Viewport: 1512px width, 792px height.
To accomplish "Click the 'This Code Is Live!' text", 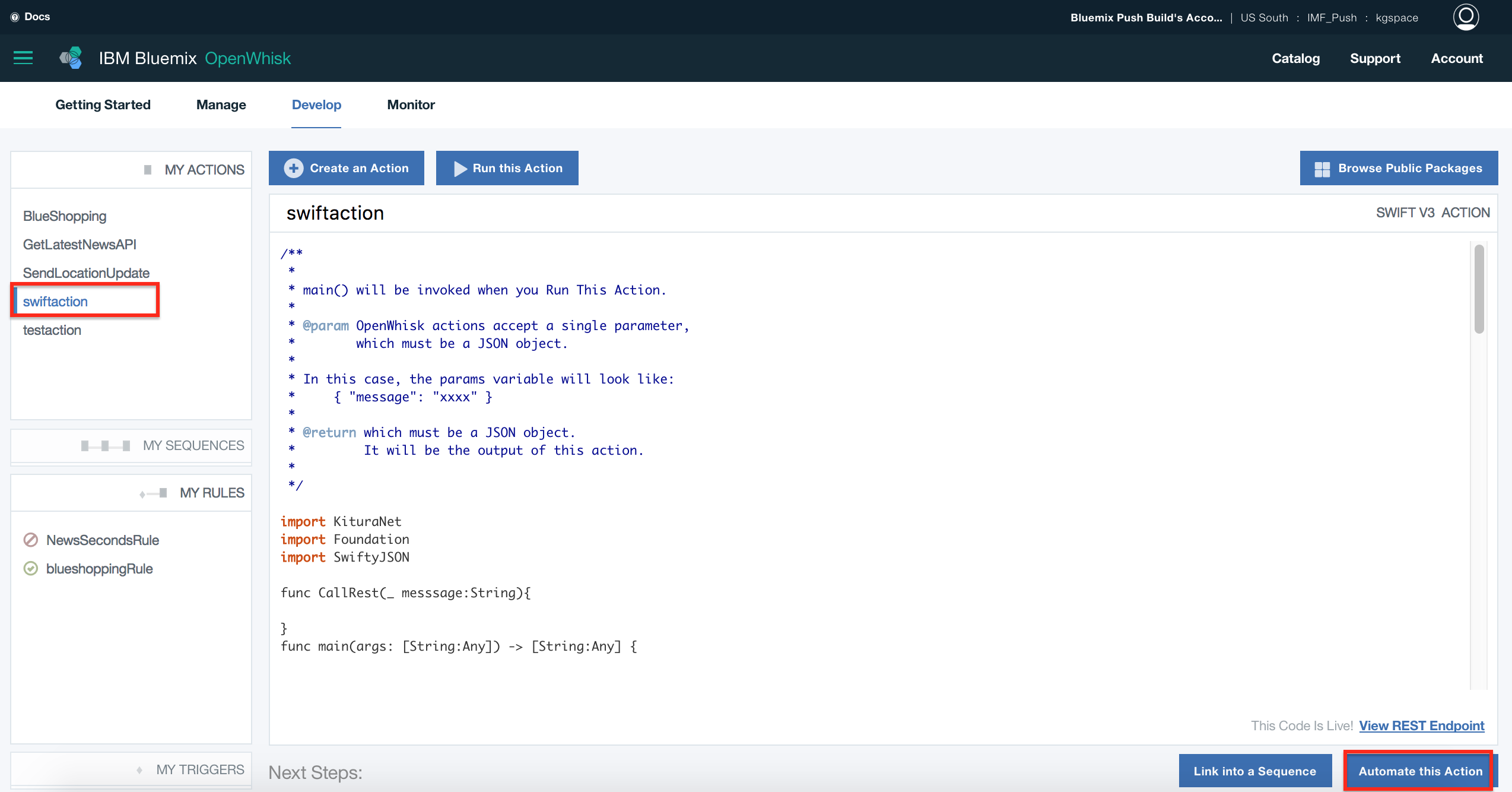I will click(x=1301, y=726).
